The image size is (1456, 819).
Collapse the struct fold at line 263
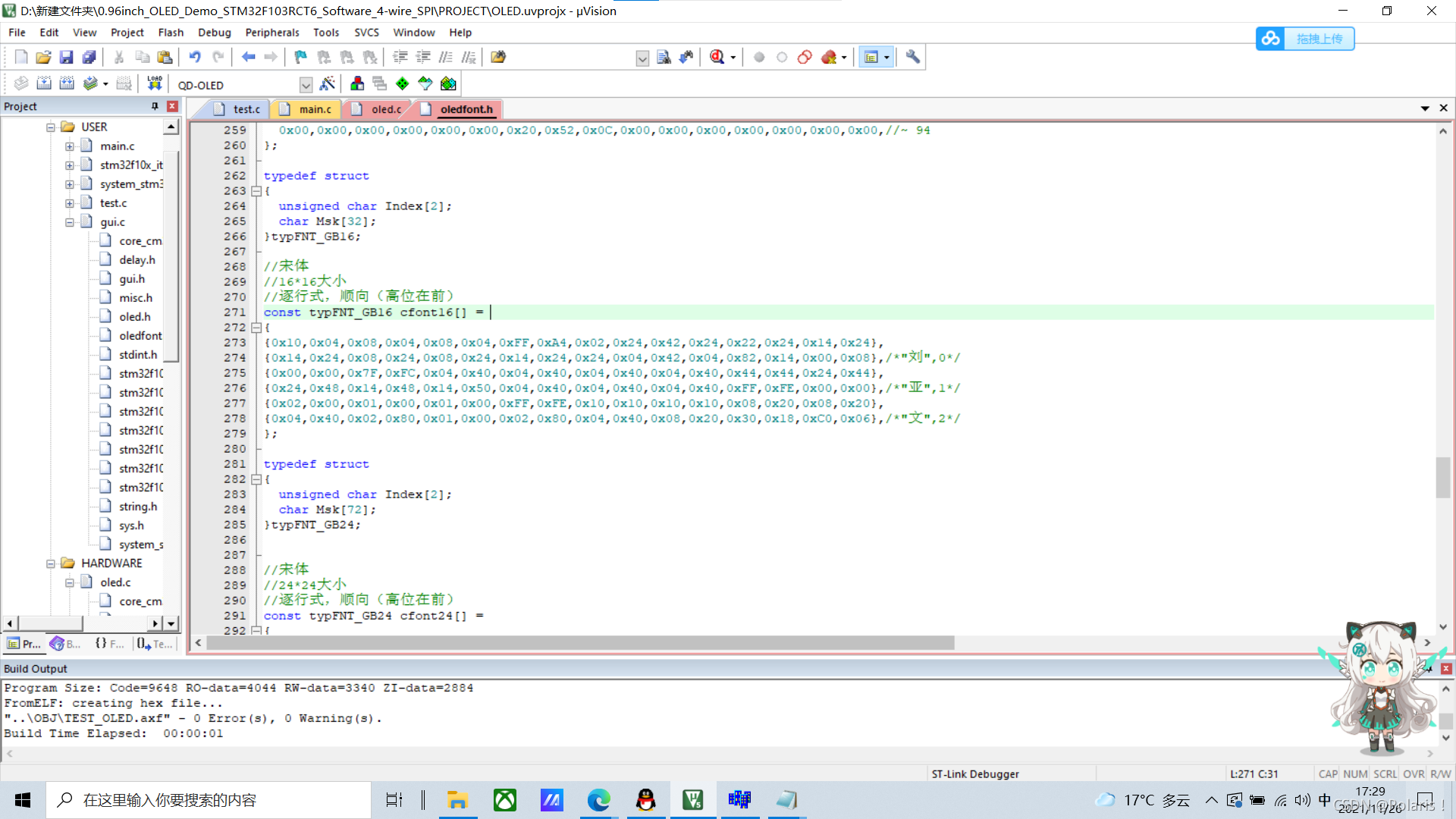click(x=256, y=191)
